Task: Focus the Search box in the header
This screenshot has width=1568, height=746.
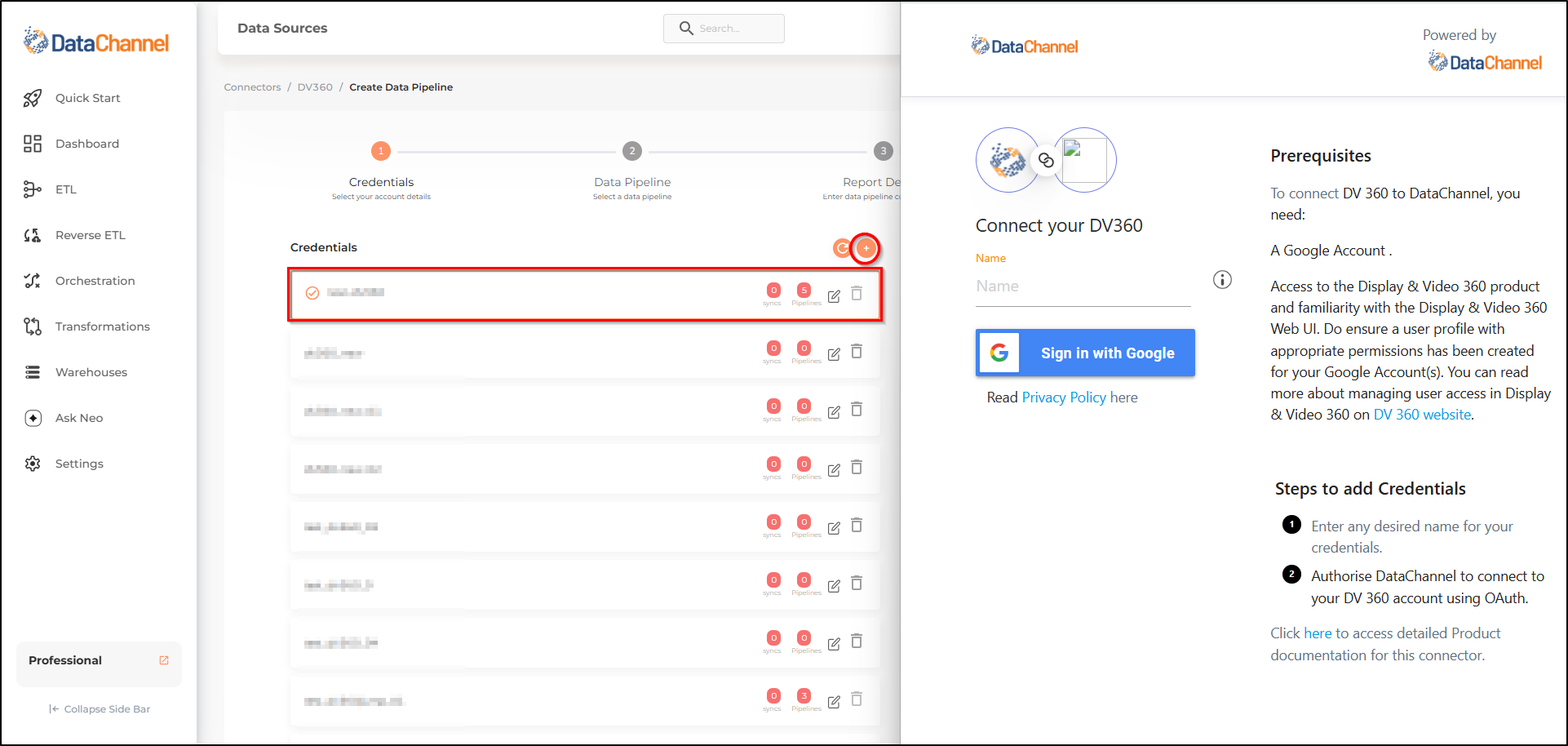Action: tap(724, 29)
